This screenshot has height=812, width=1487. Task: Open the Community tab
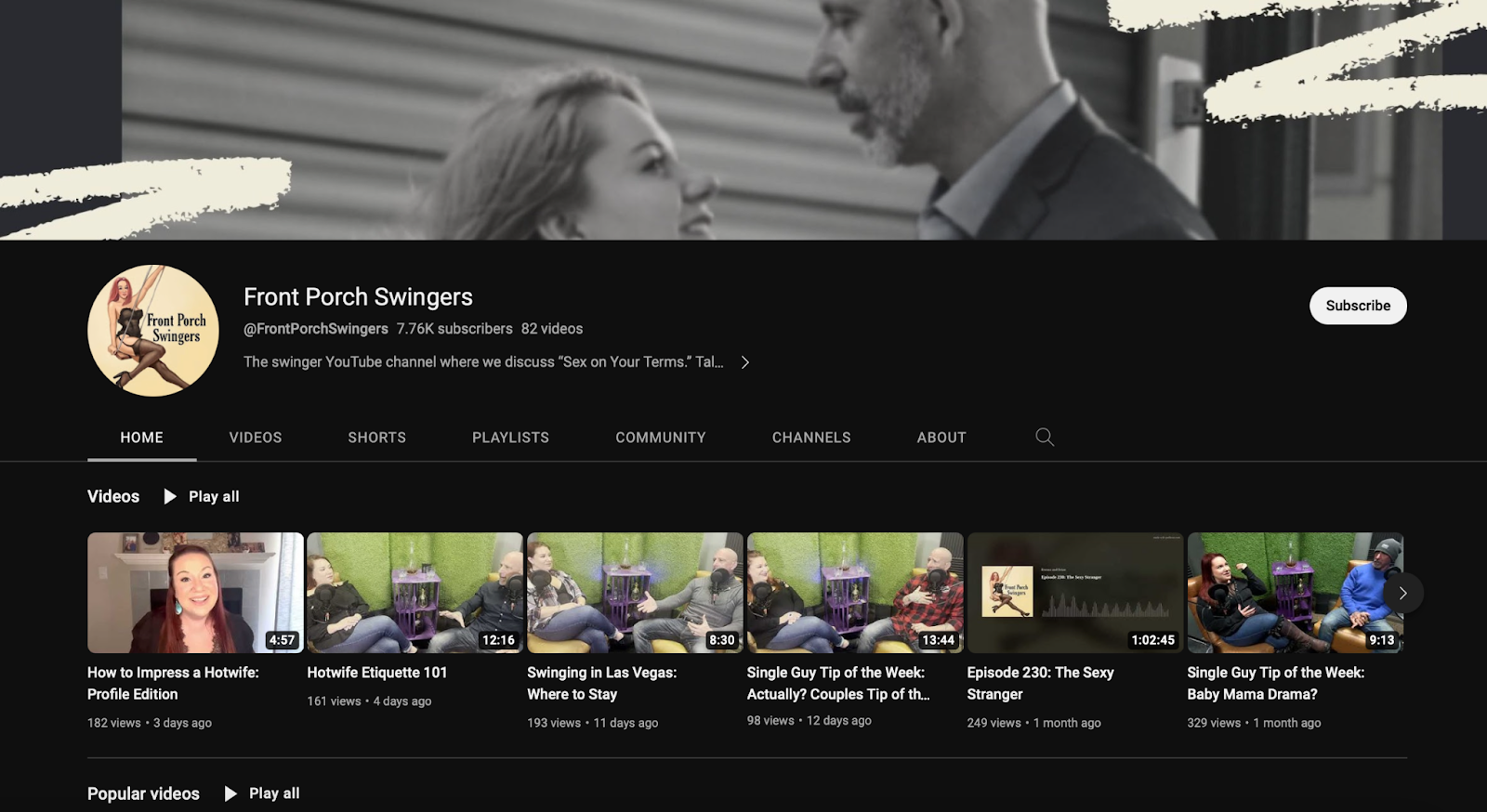(x=661, y=438)
